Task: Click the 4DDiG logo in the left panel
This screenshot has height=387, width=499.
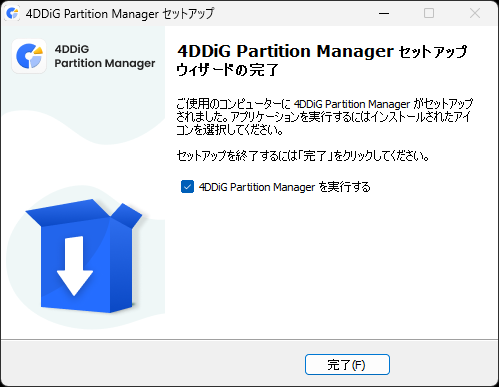Action: (x=29, y=56)
